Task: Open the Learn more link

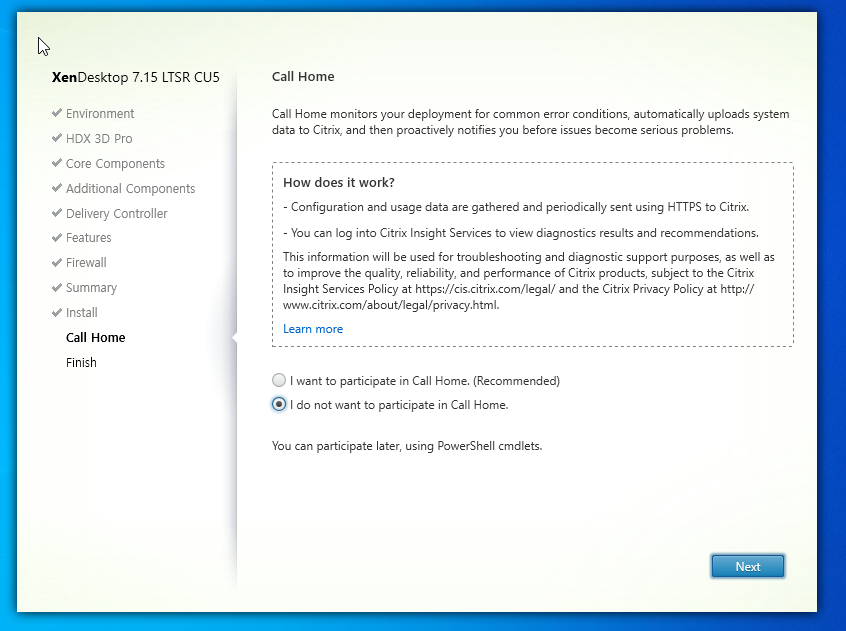Action: [x=313, y=329]
